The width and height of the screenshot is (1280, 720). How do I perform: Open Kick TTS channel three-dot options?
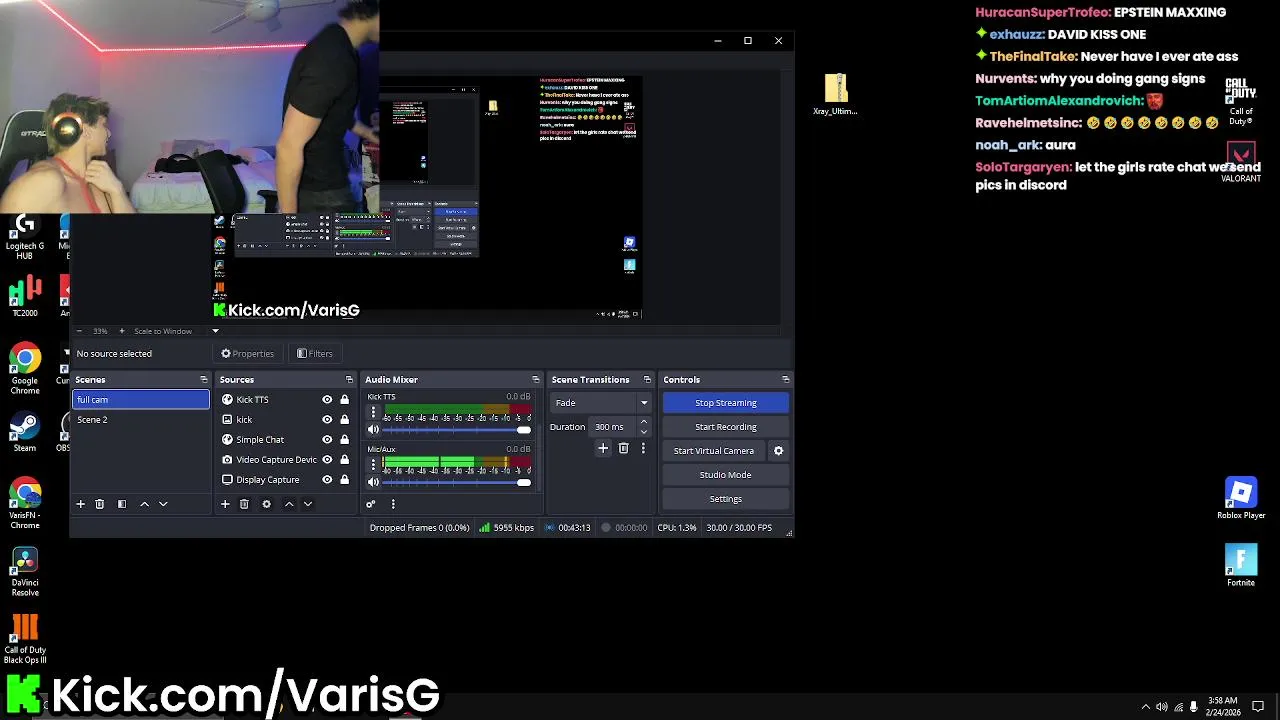pos(373,412)
